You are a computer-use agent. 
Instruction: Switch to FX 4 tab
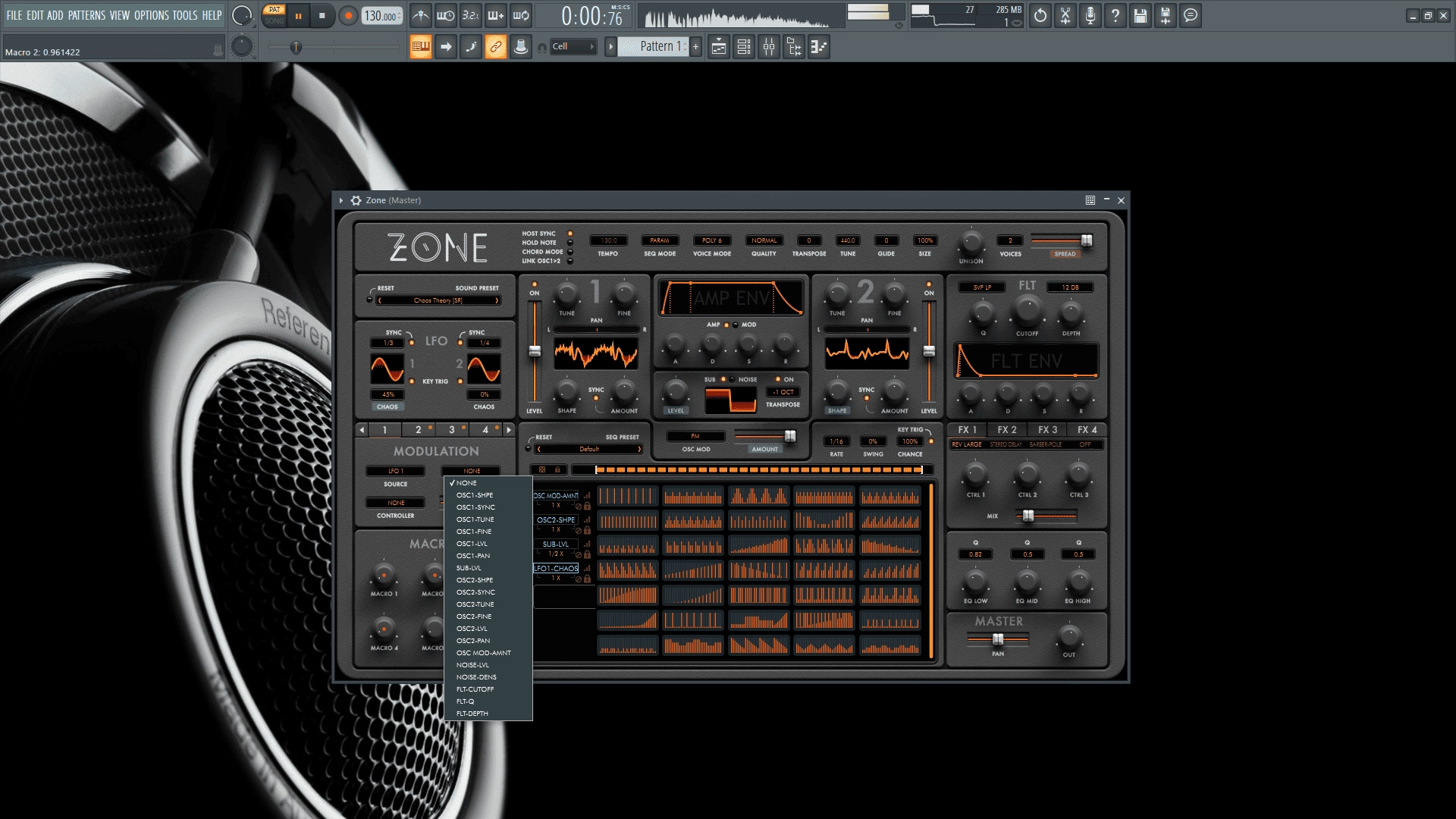(x=1087, y=429)
